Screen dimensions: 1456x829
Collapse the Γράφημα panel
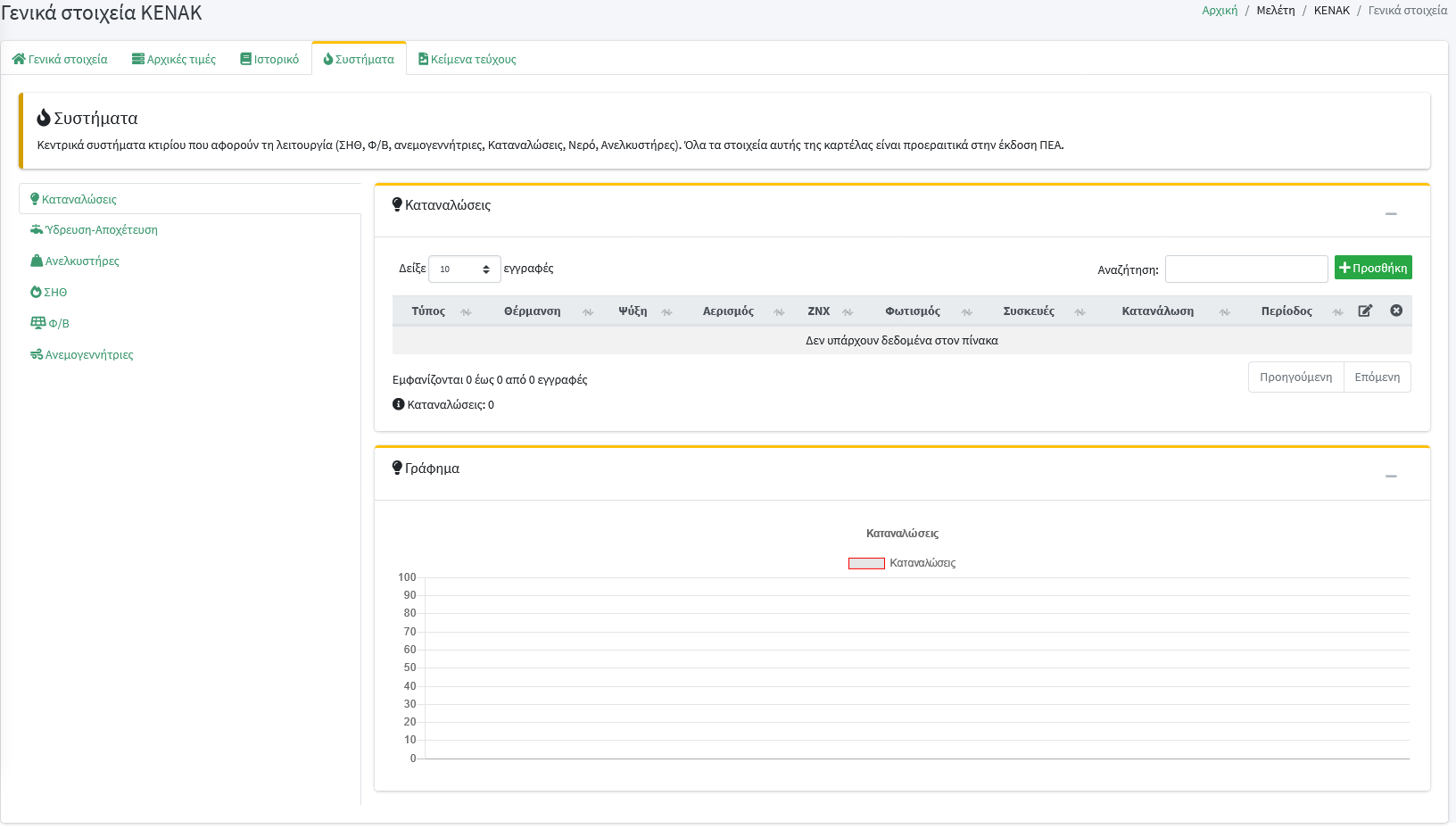click(x=1391, y=477)
